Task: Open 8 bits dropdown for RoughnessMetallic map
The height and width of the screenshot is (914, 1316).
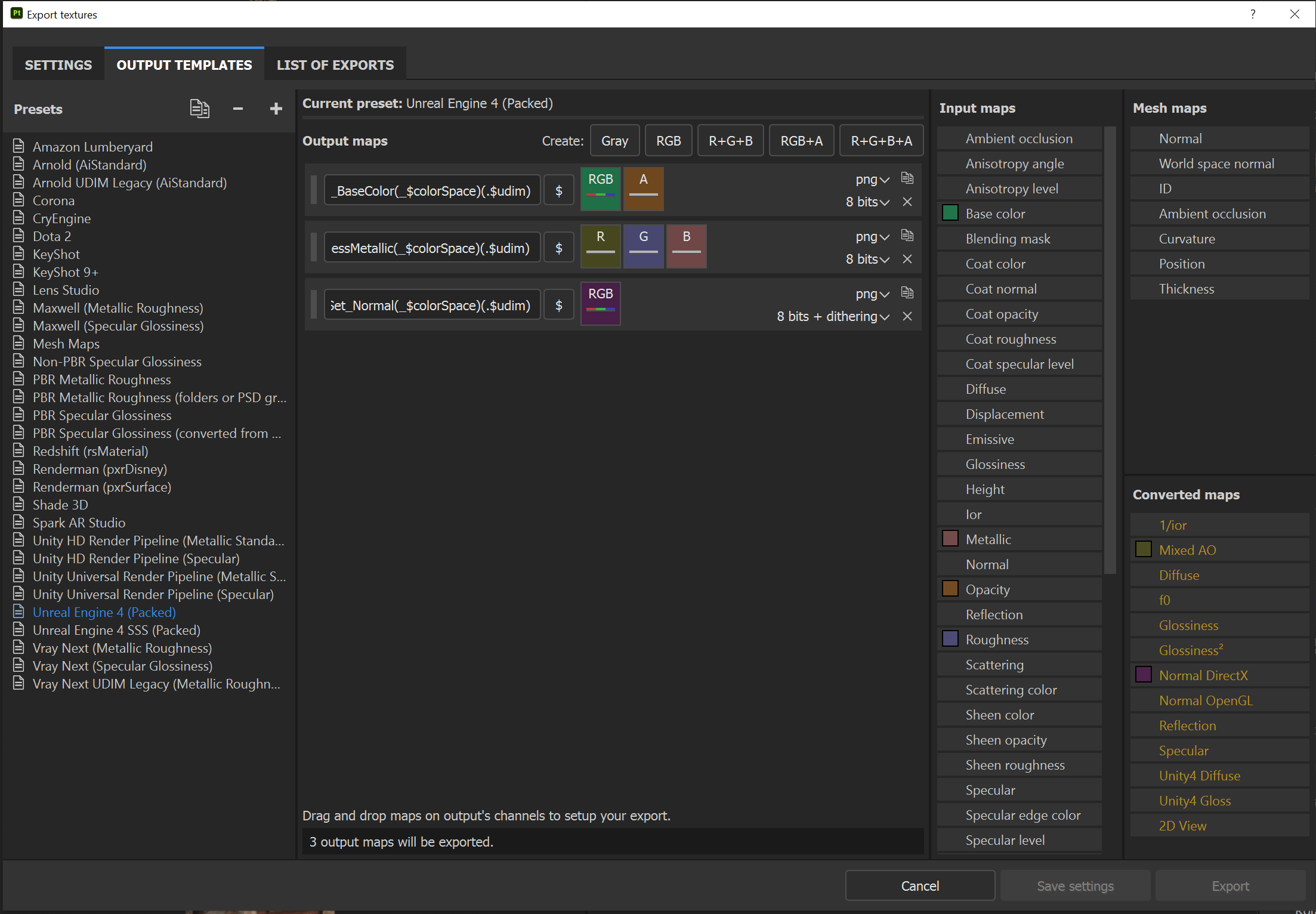Action: [867, 260]
